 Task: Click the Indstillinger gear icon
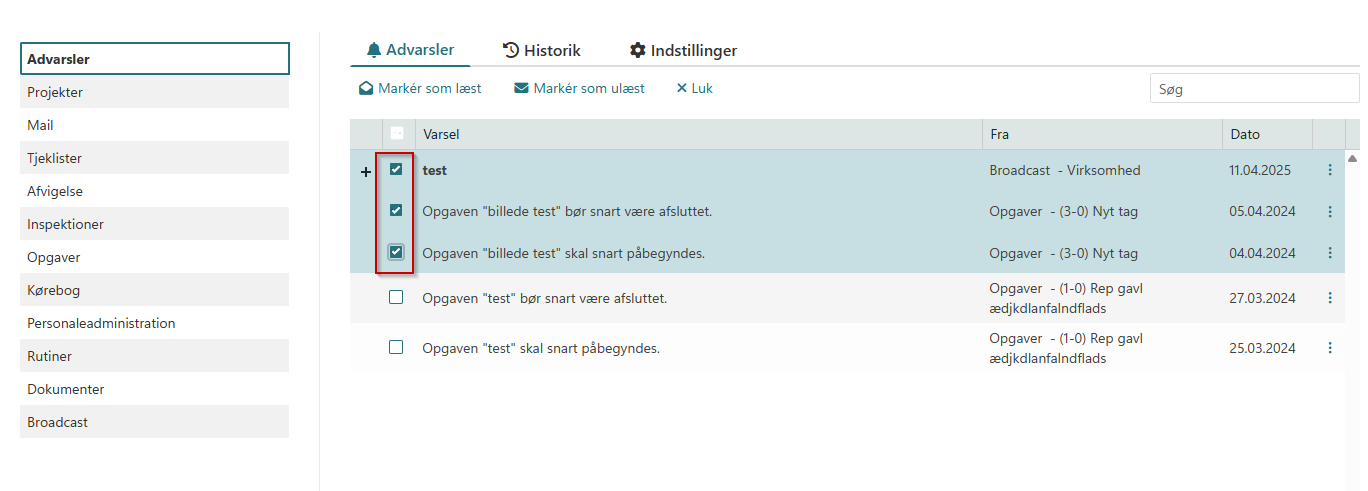click(637, 50)
